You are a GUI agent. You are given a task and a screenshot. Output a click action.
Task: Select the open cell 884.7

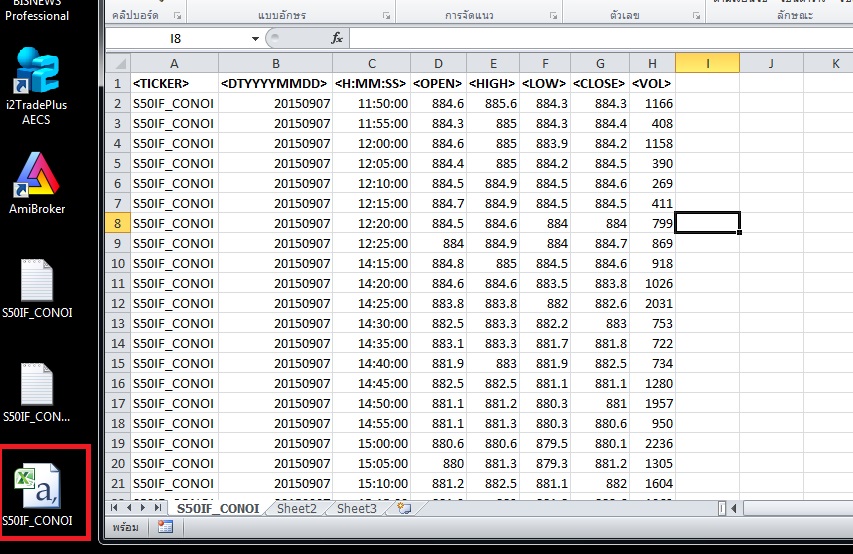click(x=438, y=204)
